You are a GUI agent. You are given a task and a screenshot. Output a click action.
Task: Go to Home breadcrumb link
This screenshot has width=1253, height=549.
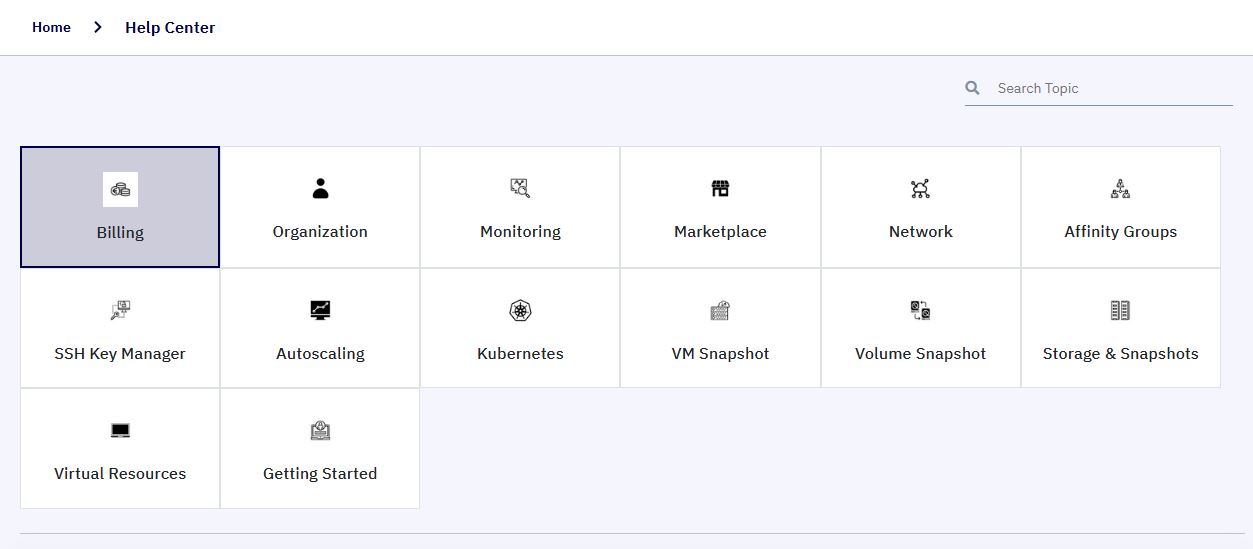51,28
